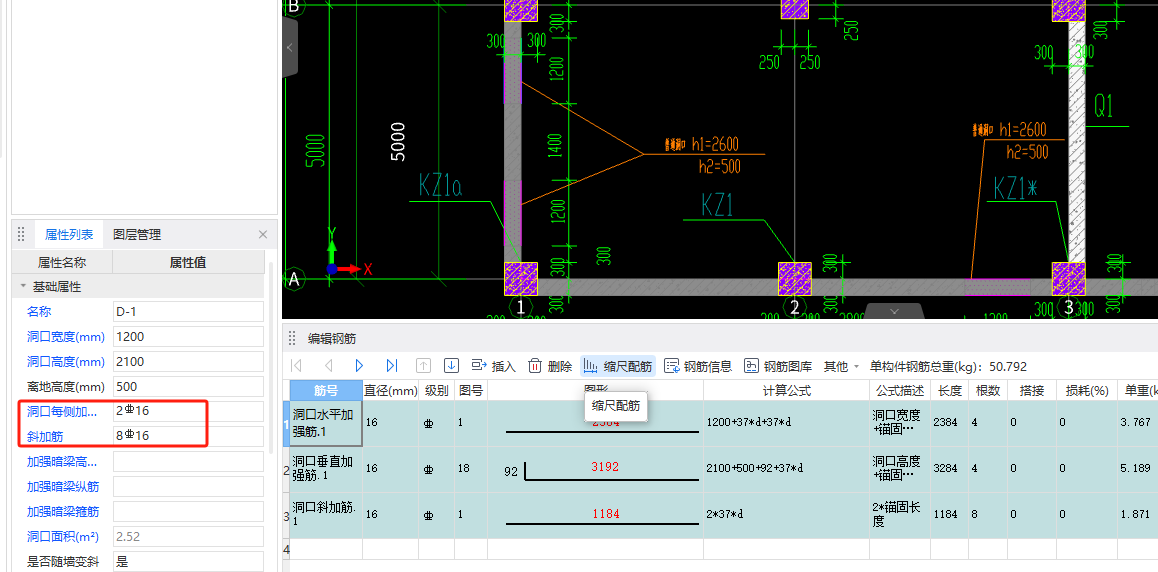Click the red shape length 3192
This screenshot has height=572, width=1158.
pos(605,467)
